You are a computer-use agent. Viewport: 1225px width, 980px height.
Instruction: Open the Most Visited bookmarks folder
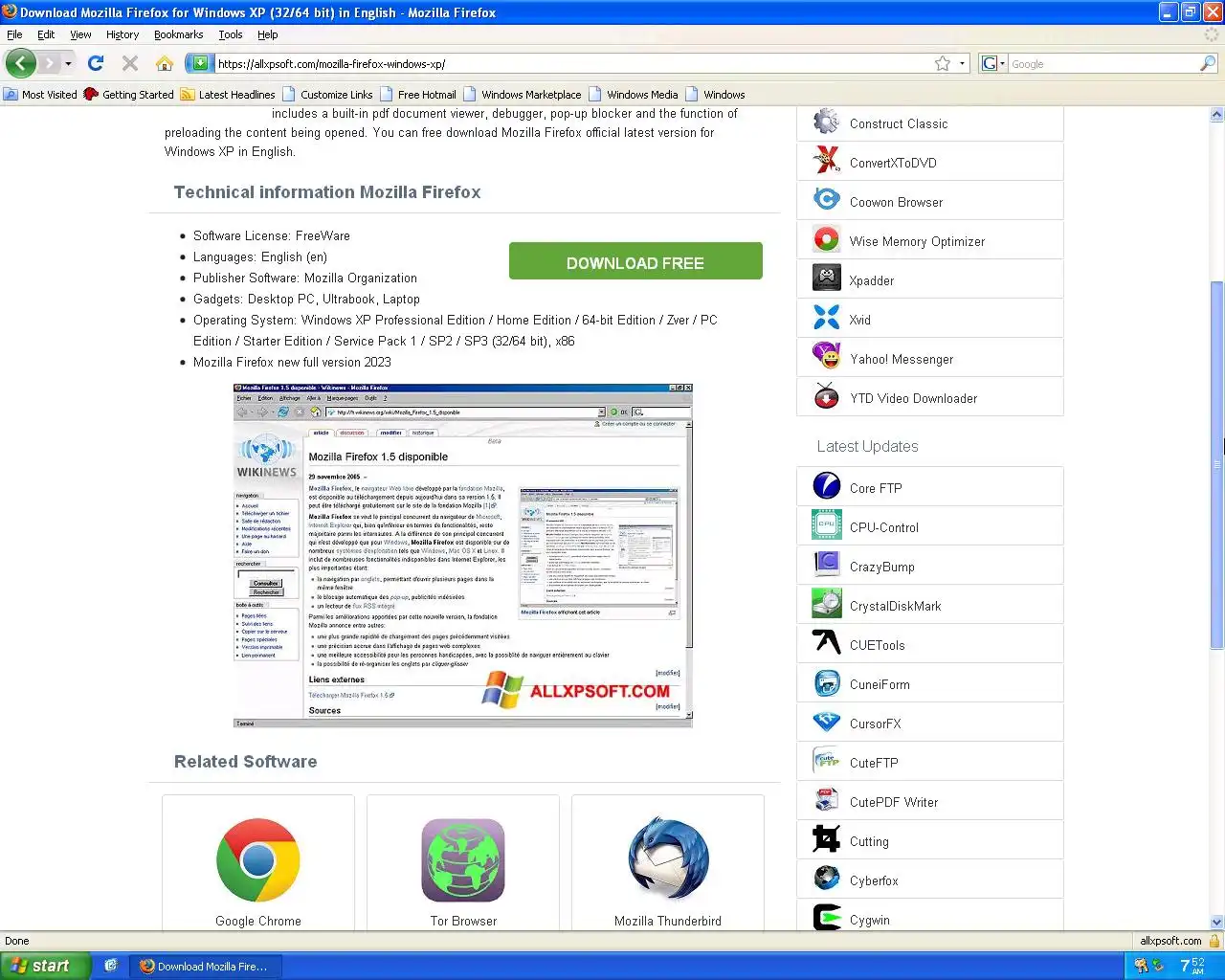coord(40,95)
